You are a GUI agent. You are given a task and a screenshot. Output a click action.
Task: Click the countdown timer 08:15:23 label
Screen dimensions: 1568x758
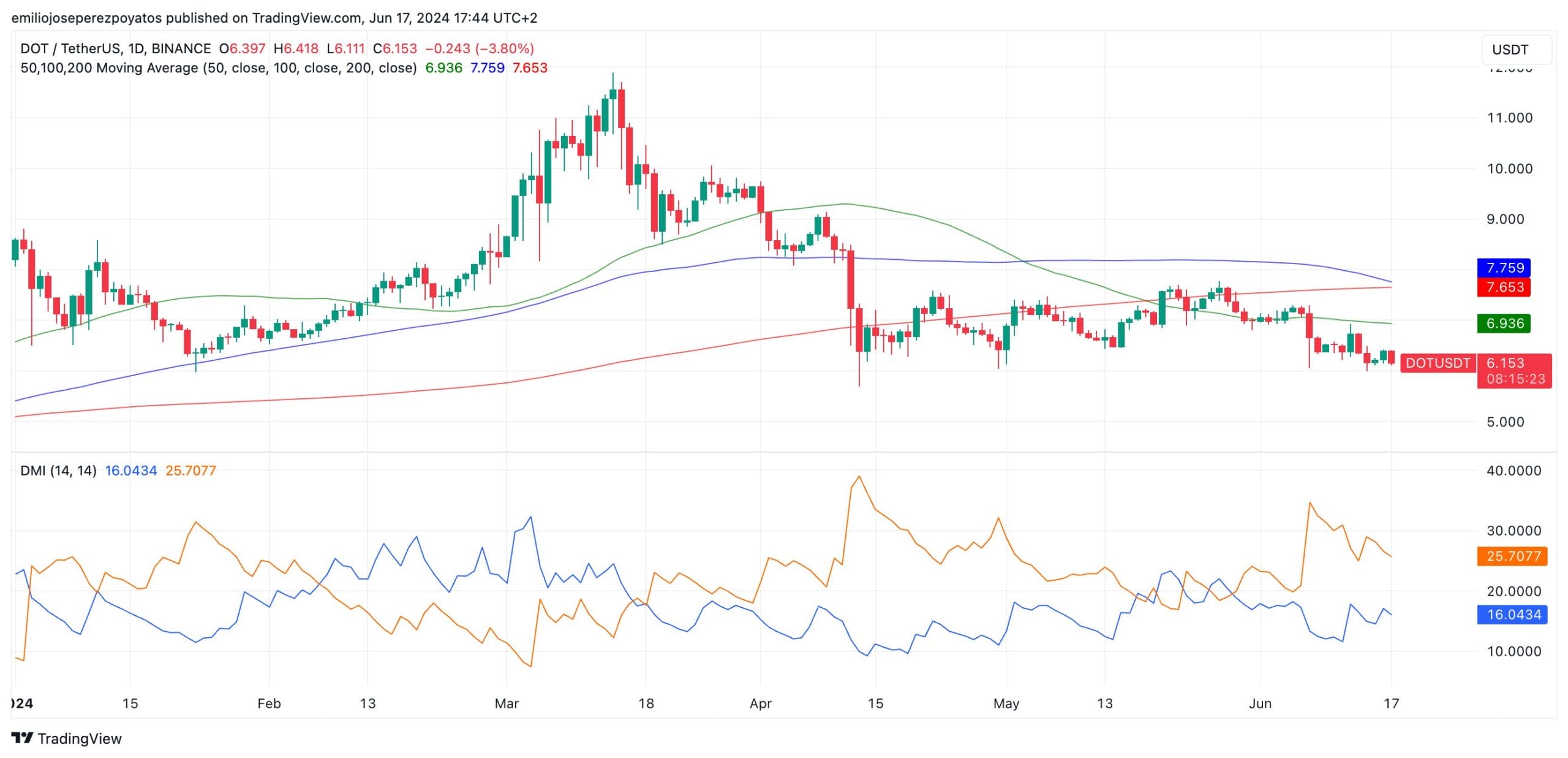1515,379
